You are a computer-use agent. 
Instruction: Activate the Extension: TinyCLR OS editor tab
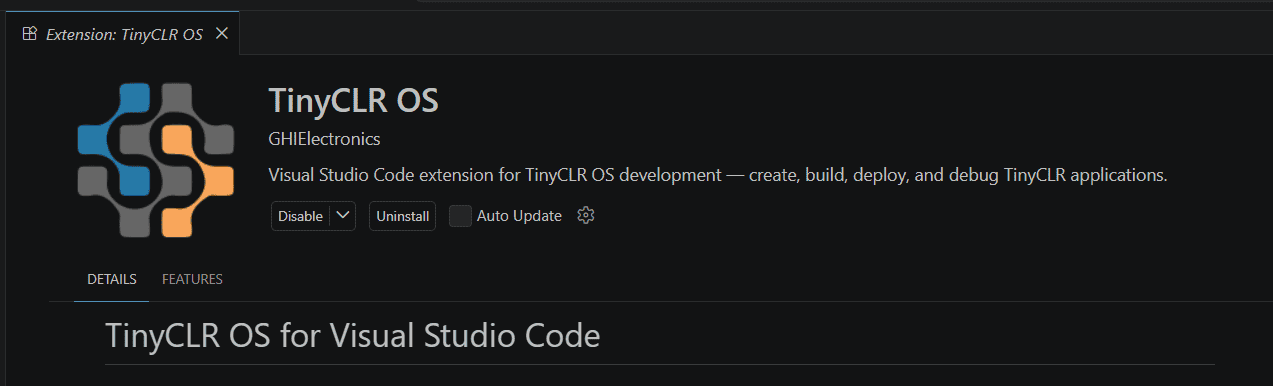point(124,34)
